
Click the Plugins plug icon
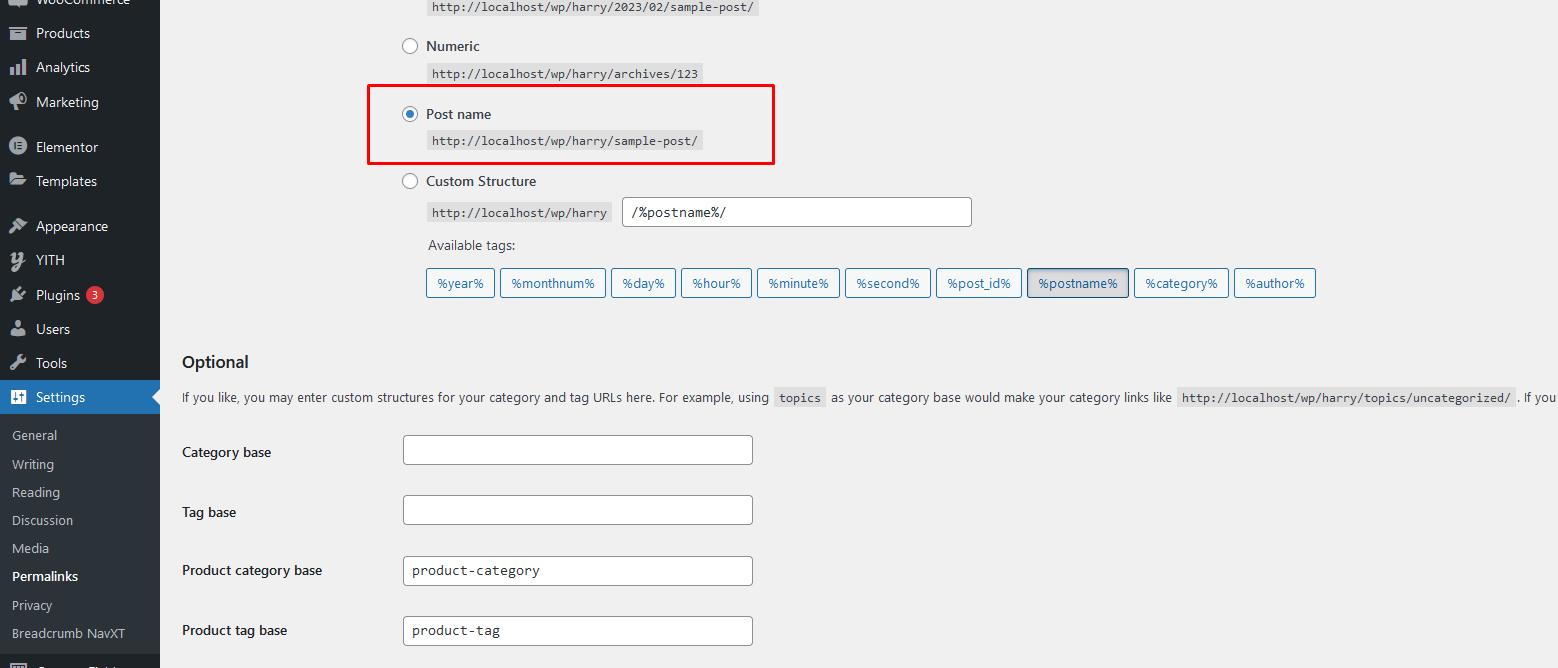tap(18, 295)
